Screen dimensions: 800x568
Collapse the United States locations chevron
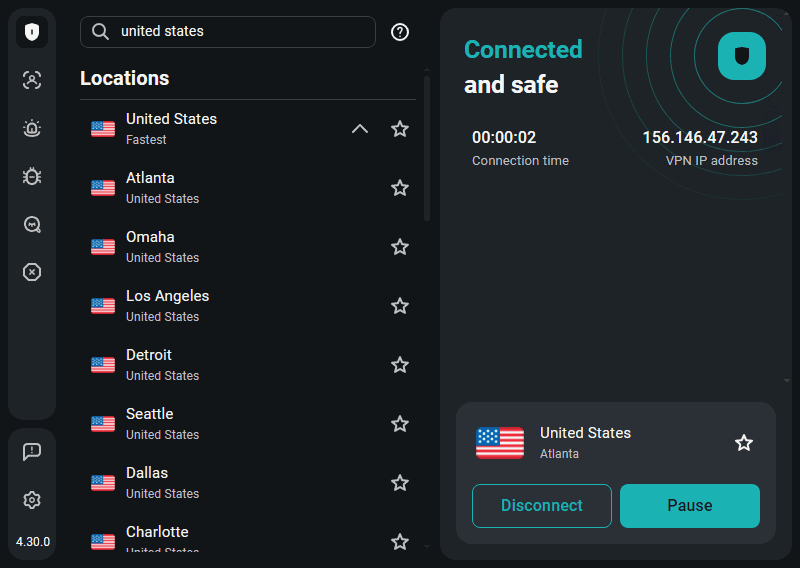click(x=360, y=129)
